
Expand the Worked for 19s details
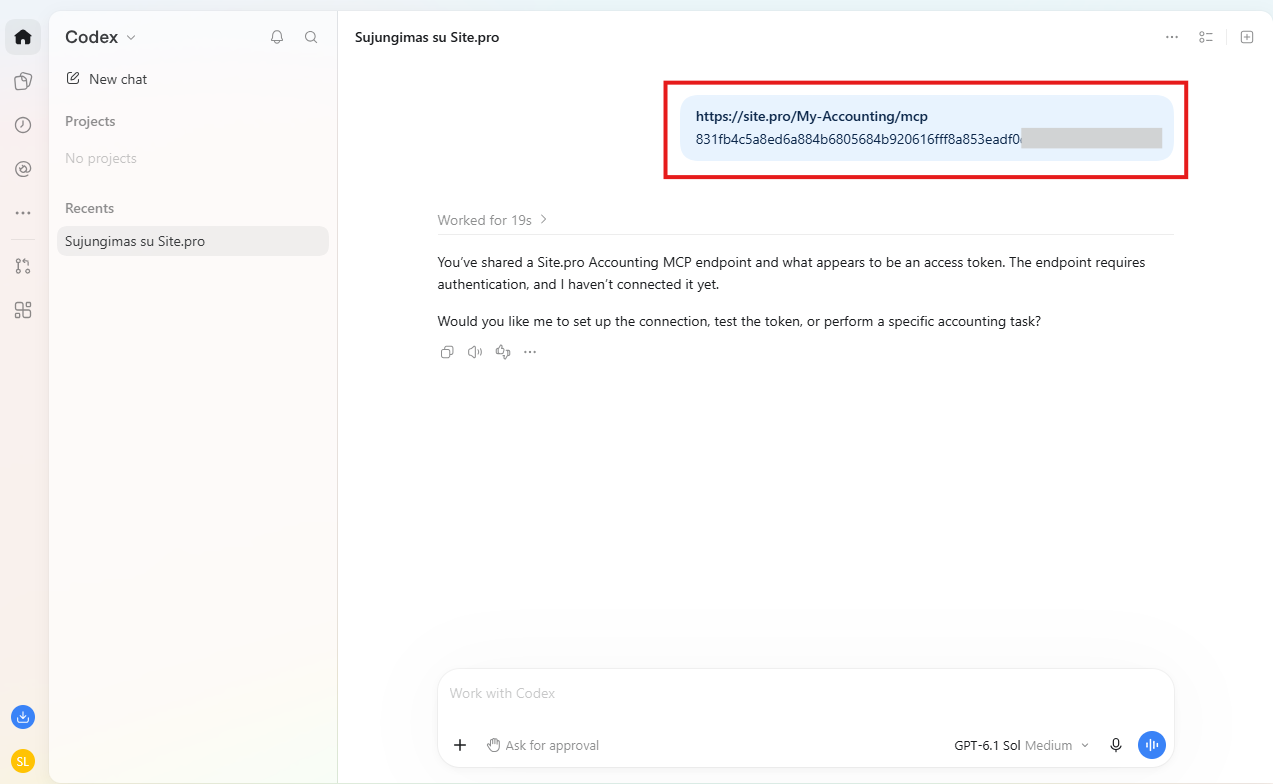click(492, 220)
